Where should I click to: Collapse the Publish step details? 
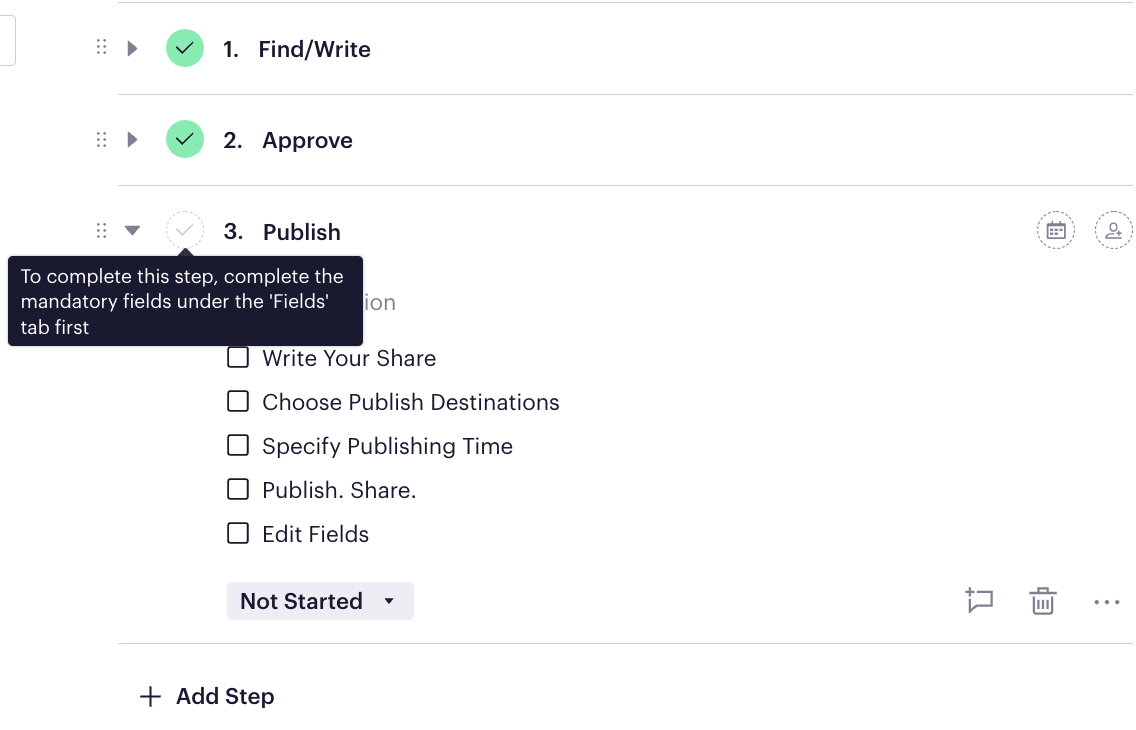pyautogui.click(x=133, y=230)
